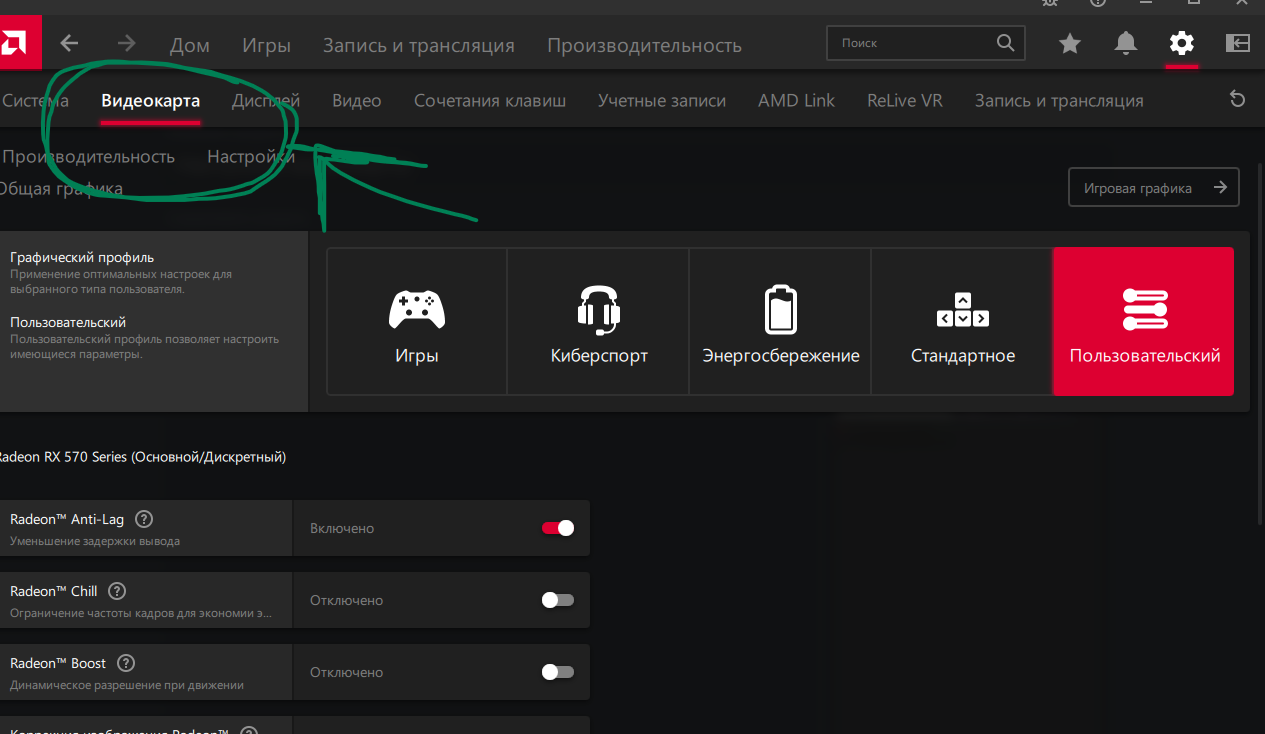
Task: Click Отключено status of Radeon Chill
Action: click(347, 600)
